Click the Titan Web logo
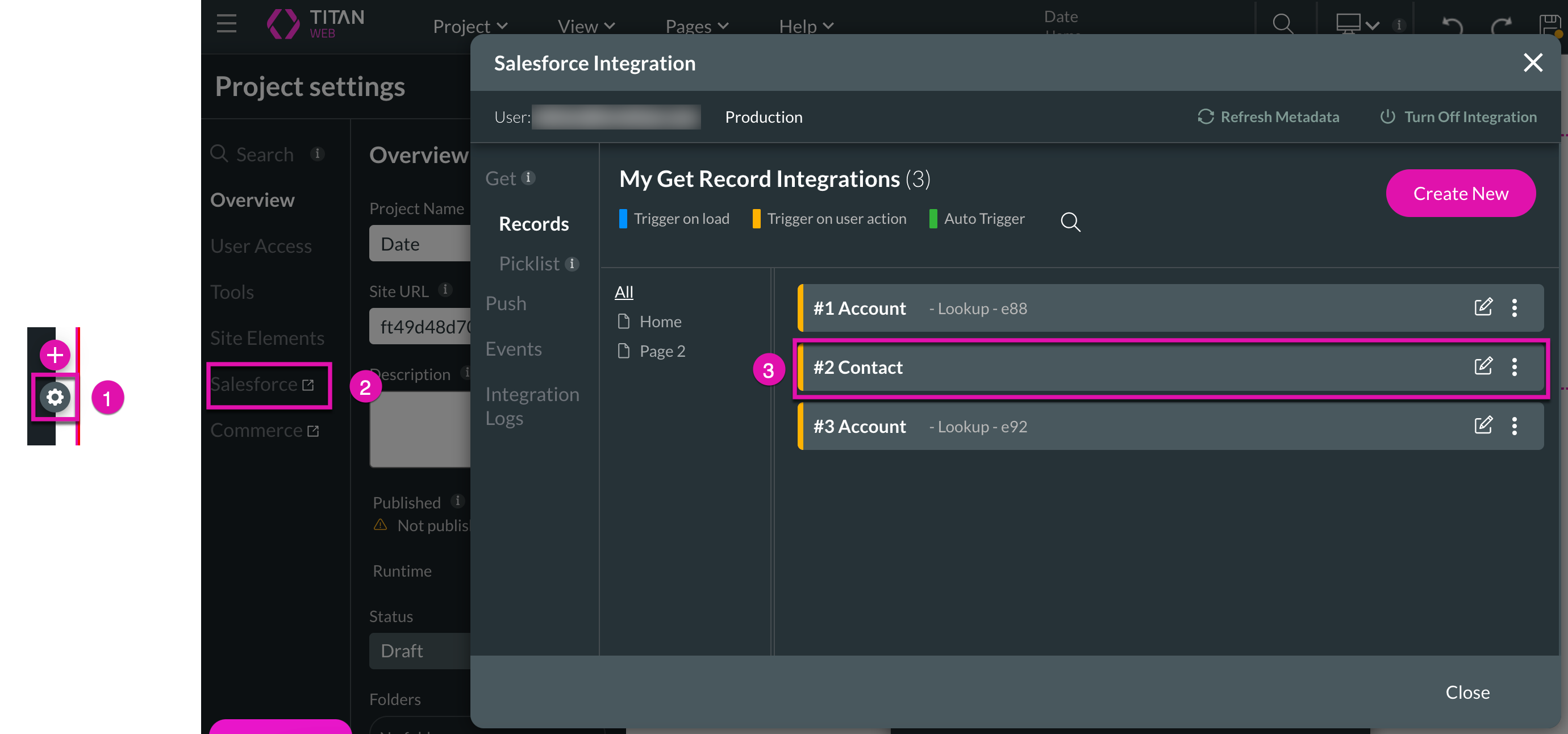 tap(315, 24)
